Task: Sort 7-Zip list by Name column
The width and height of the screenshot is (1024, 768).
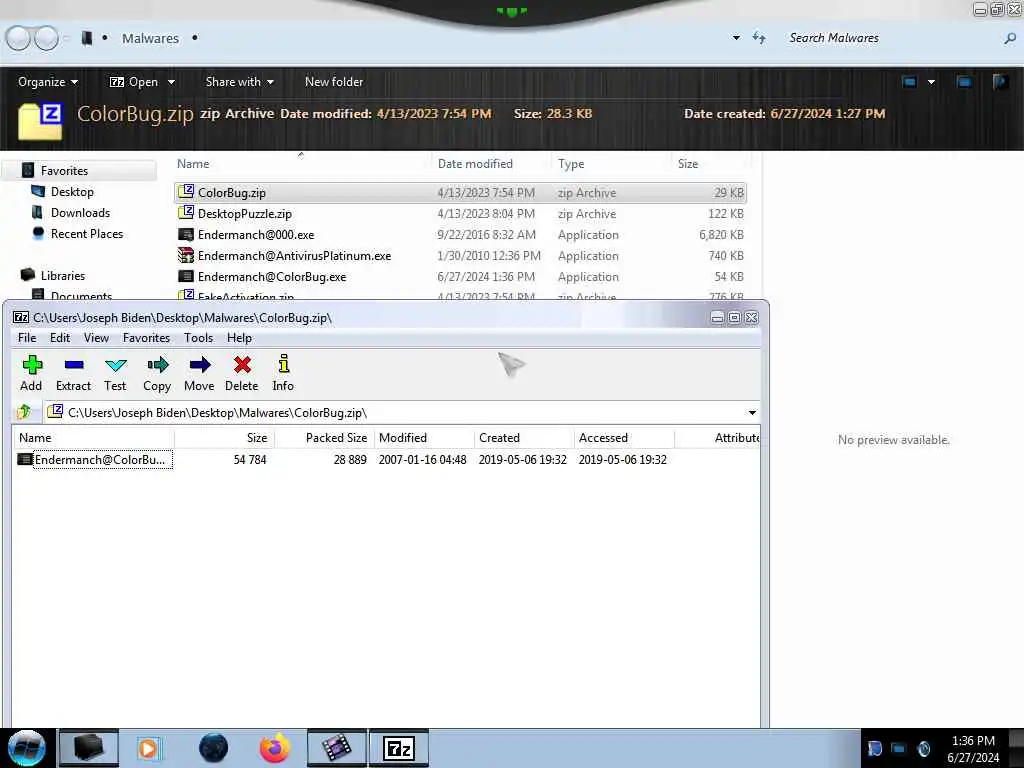Action: pos(93,438)
